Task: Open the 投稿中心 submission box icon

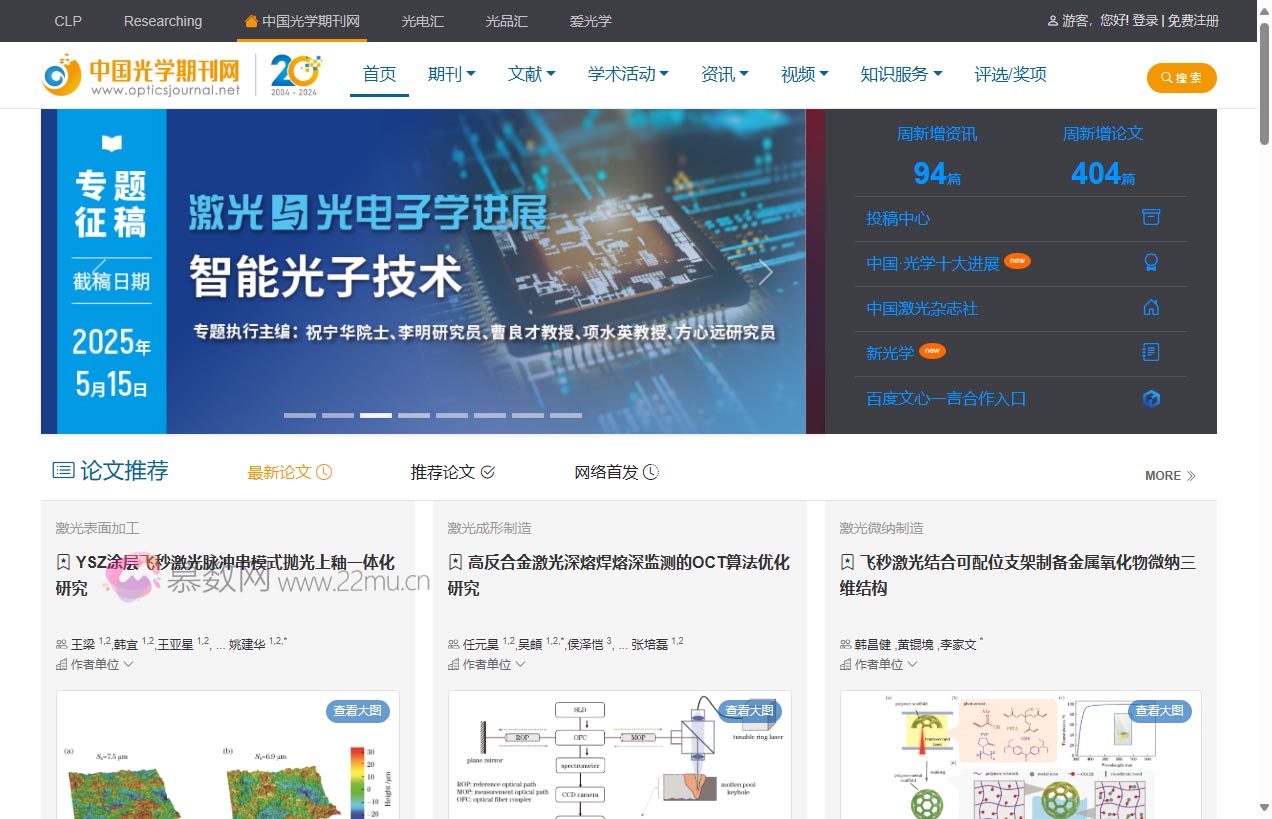Action: tap(1151, 217)
